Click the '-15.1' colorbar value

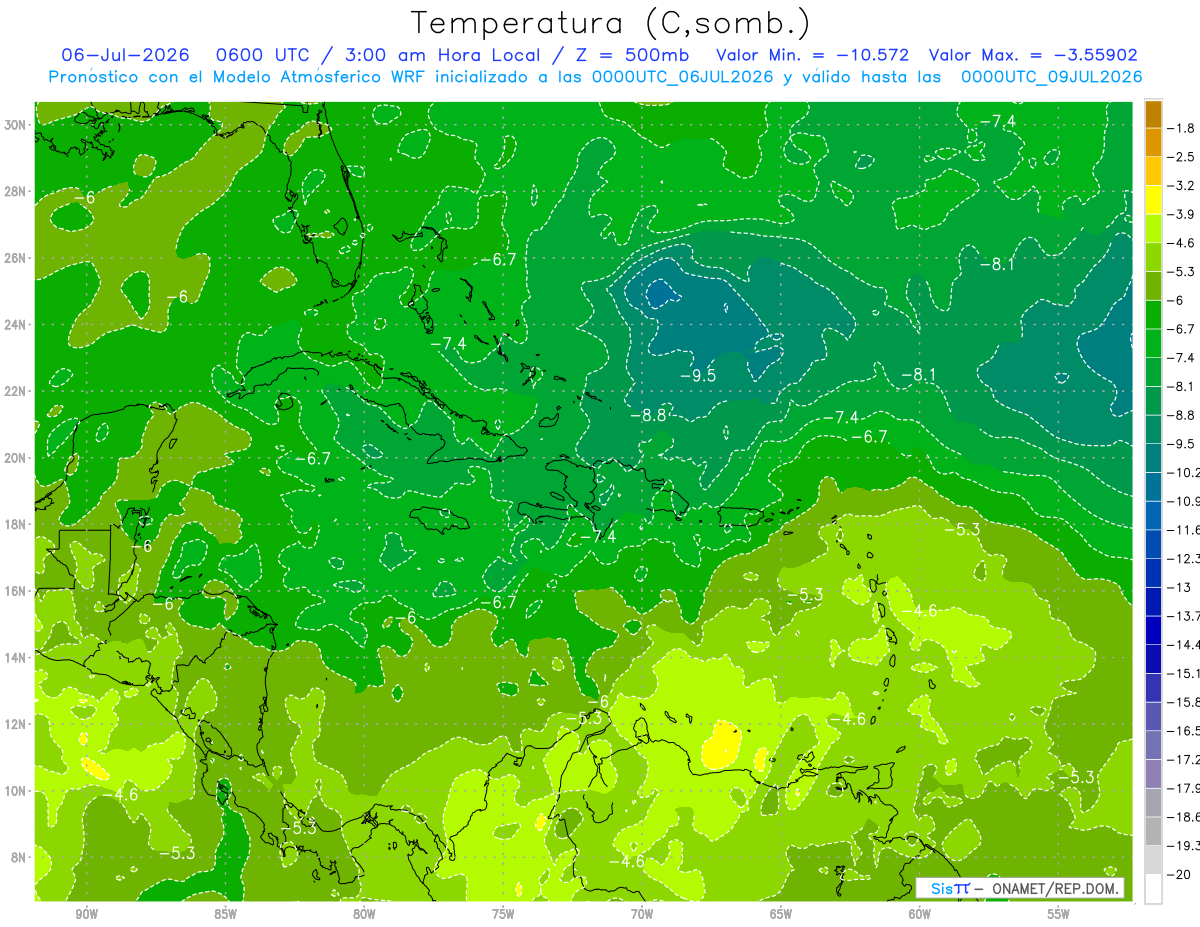click(1185, 673)
